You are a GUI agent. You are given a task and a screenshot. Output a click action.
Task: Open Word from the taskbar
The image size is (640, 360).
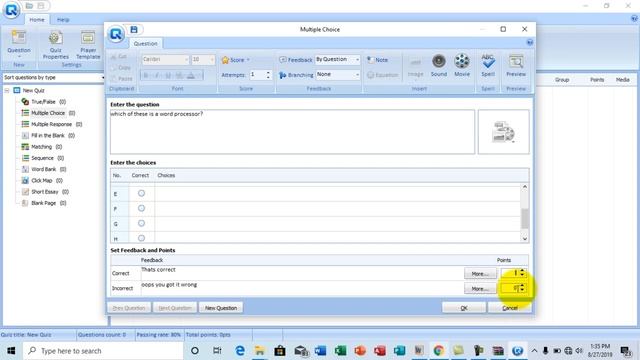pyautogui.click(x=320, y=350)
